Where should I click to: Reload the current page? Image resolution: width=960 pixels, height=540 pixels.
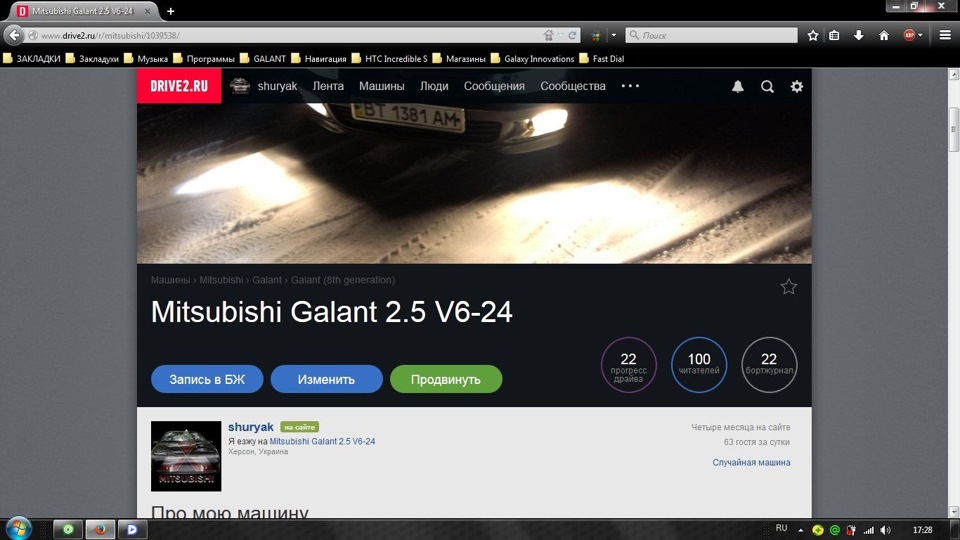point(572,36)
